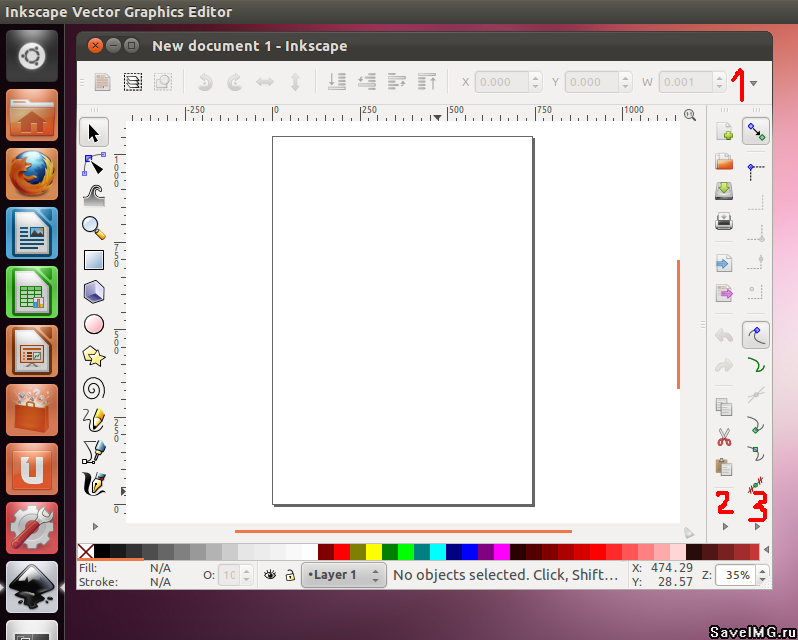Pick the red color swatch
Screen dimensions: 798x640
pos(342,551)
